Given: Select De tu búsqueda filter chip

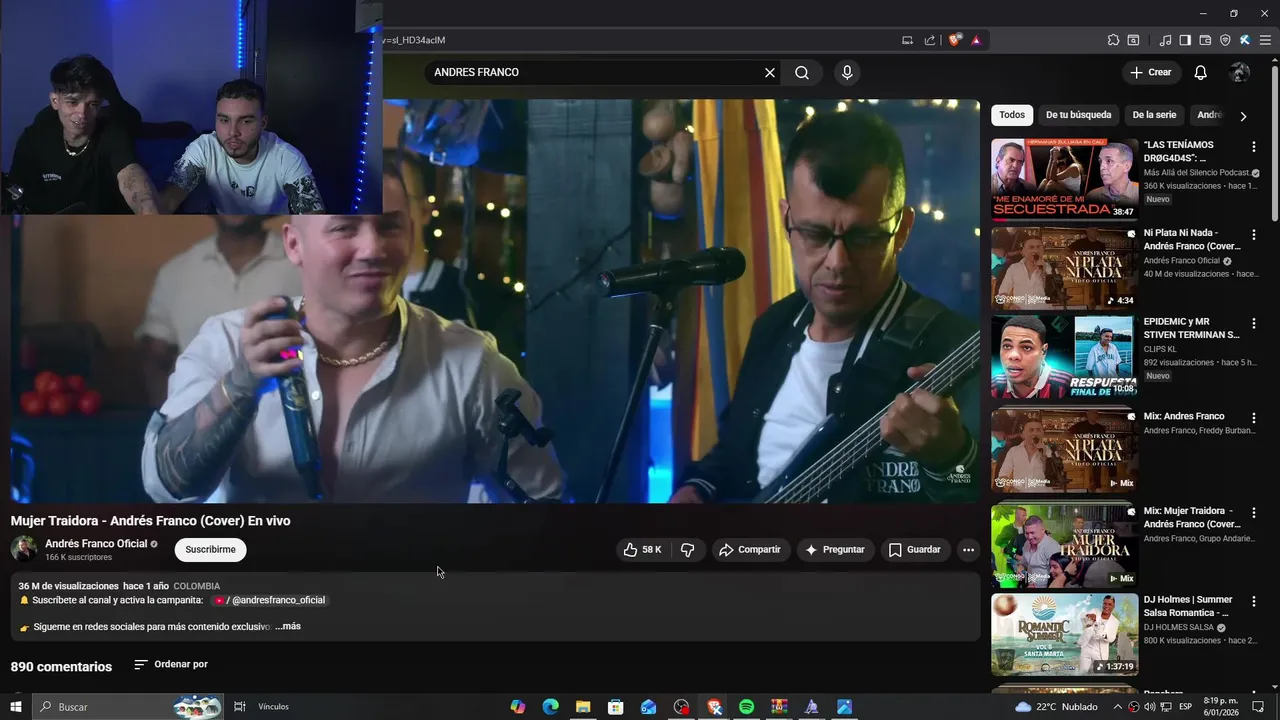Looking at the screenshot, I should [1078, 115].
